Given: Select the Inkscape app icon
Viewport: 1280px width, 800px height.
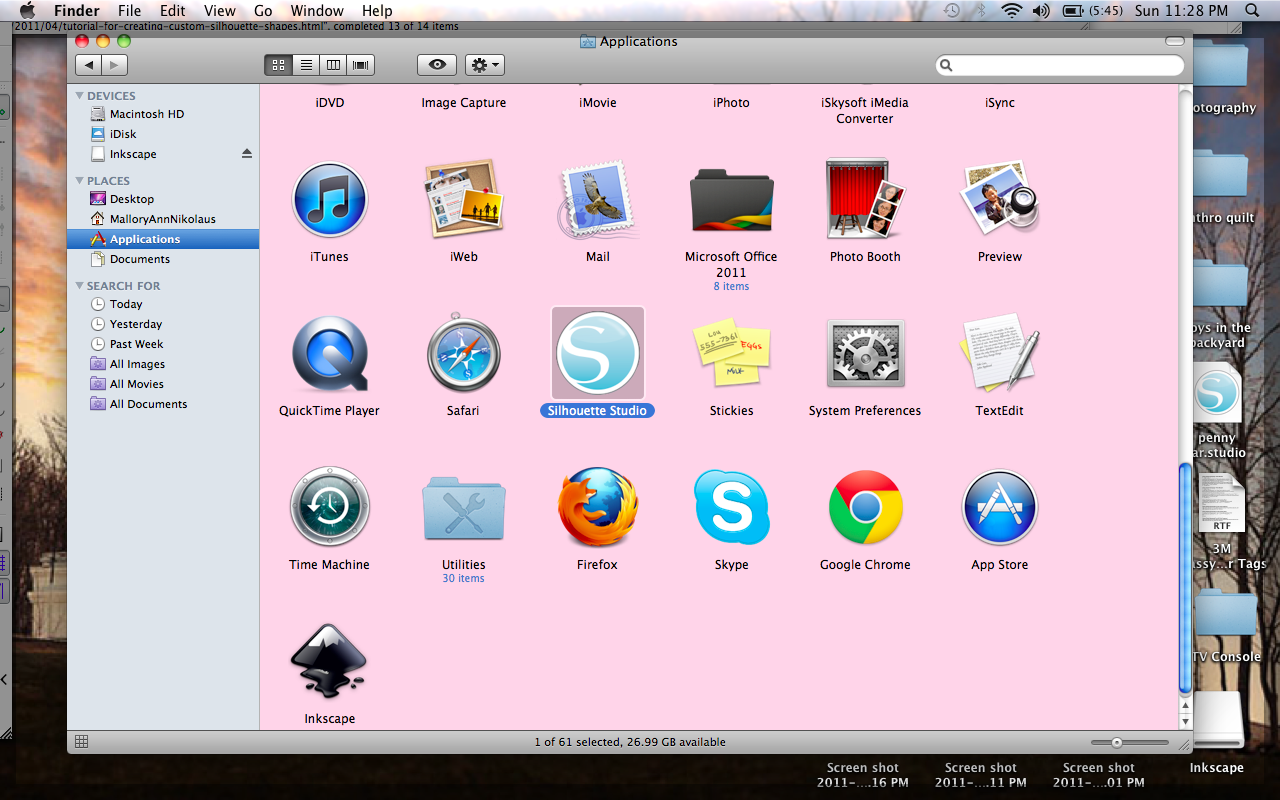Looking at the screenshot, I should (x=329, y=662).
